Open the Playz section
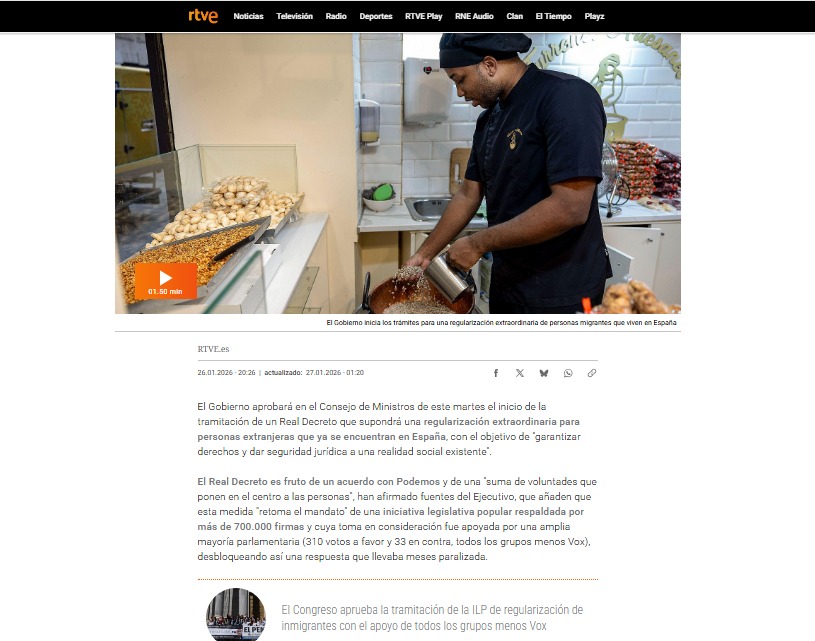This screenshot has height=641, width=815. 594,16
